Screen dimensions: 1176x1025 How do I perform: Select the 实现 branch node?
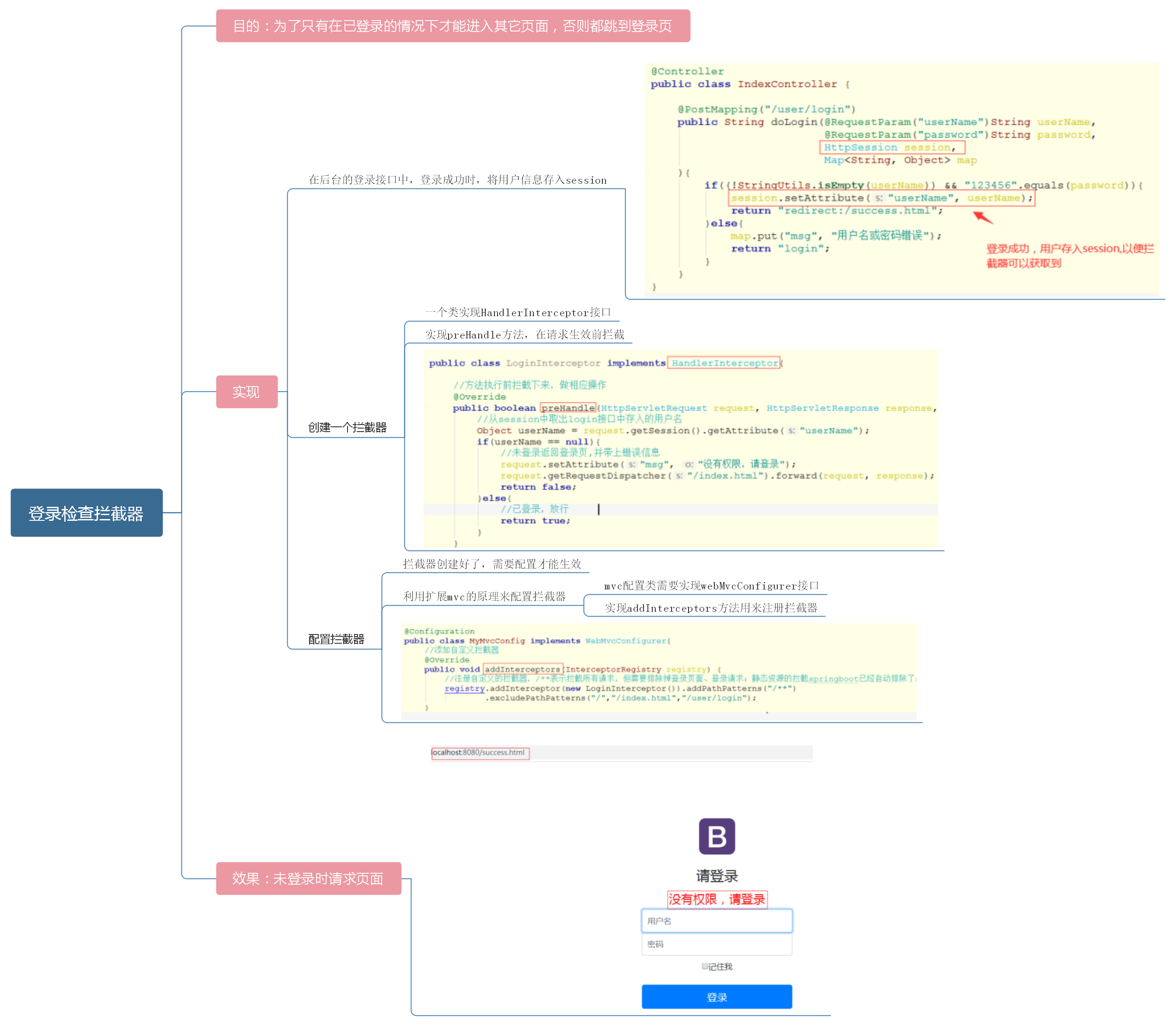click(247, 392)
